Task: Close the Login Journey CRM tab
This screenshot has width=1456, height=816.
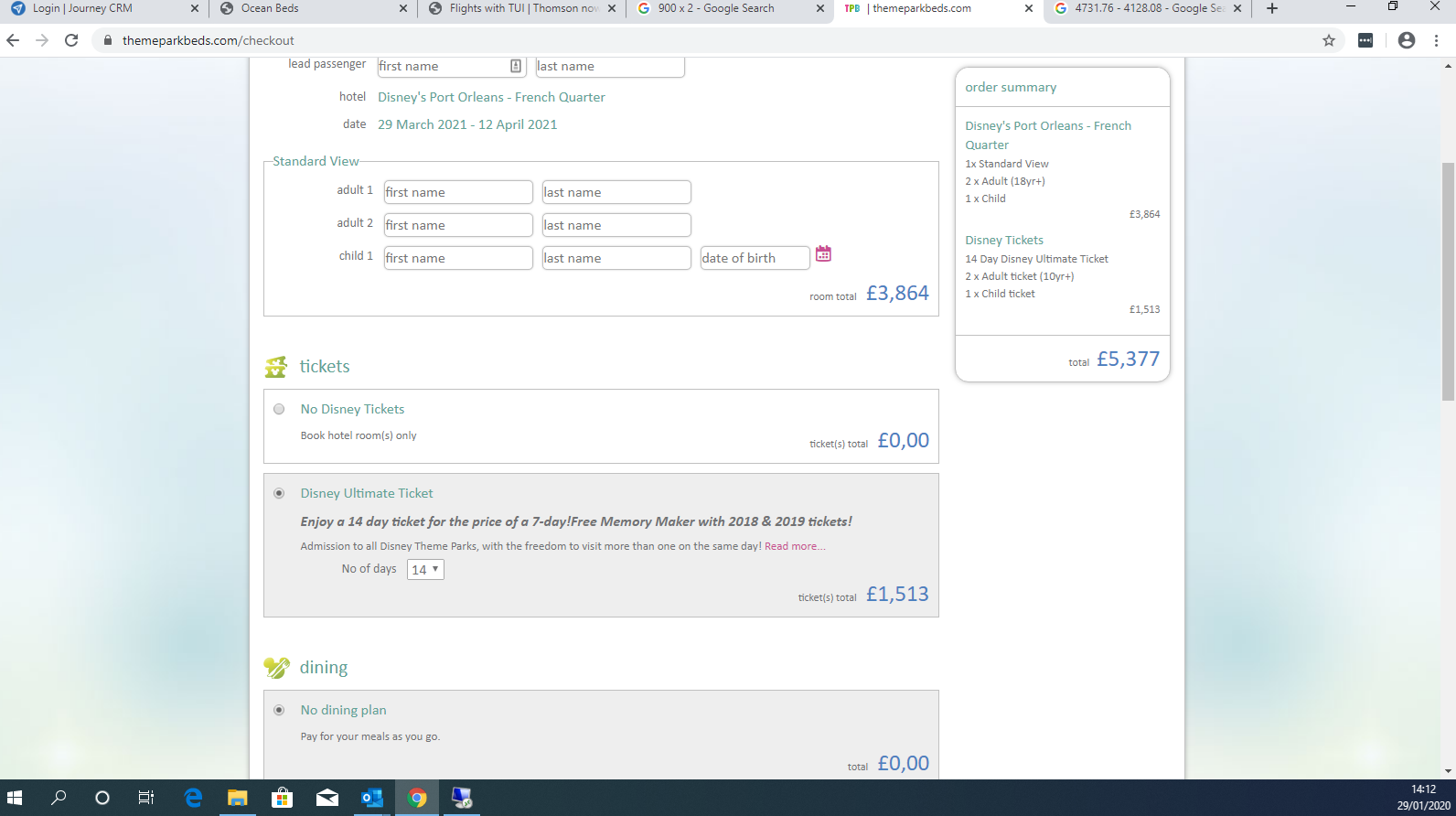Action: [195, 8]
